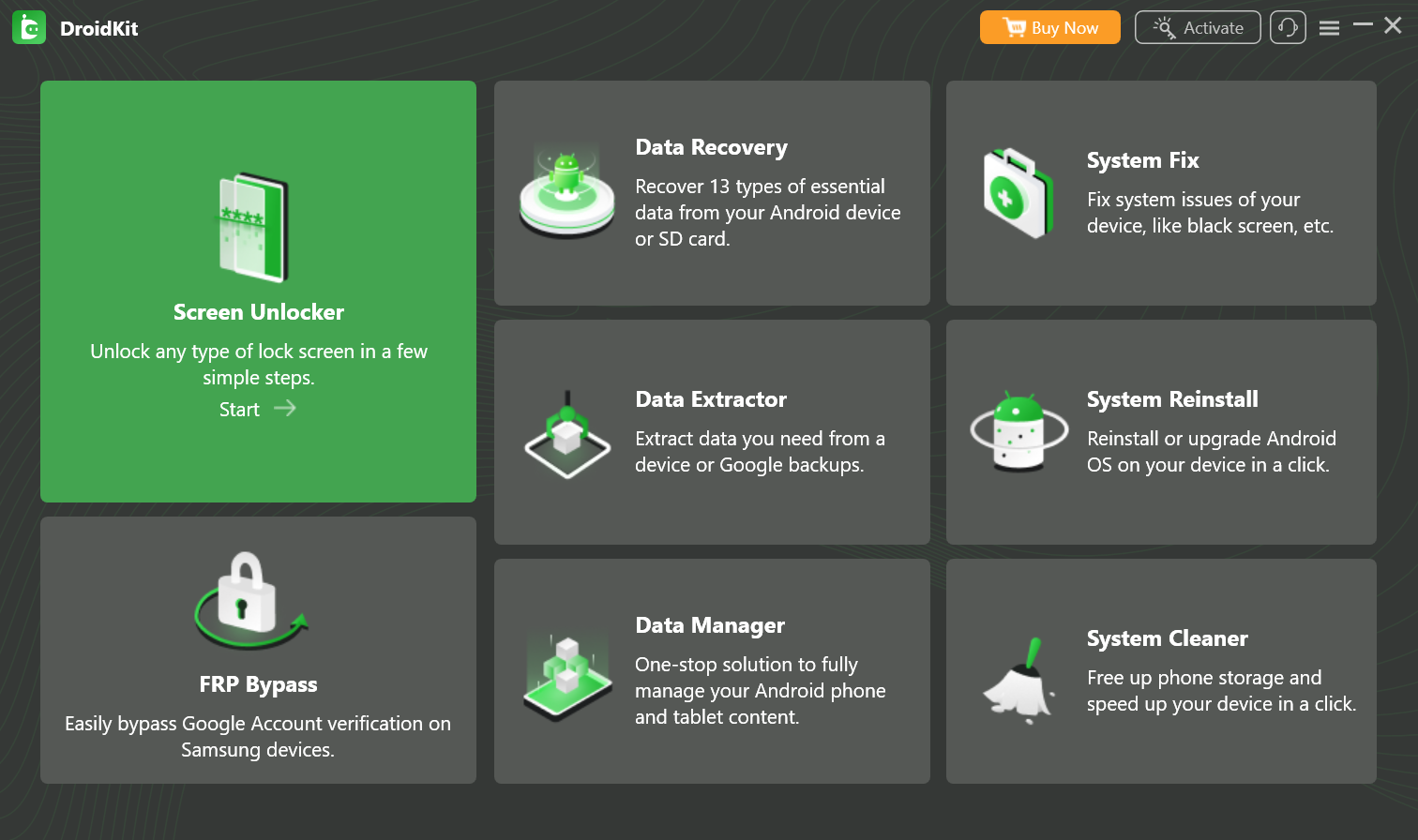Open the hamburger menu

(1329, 28)
